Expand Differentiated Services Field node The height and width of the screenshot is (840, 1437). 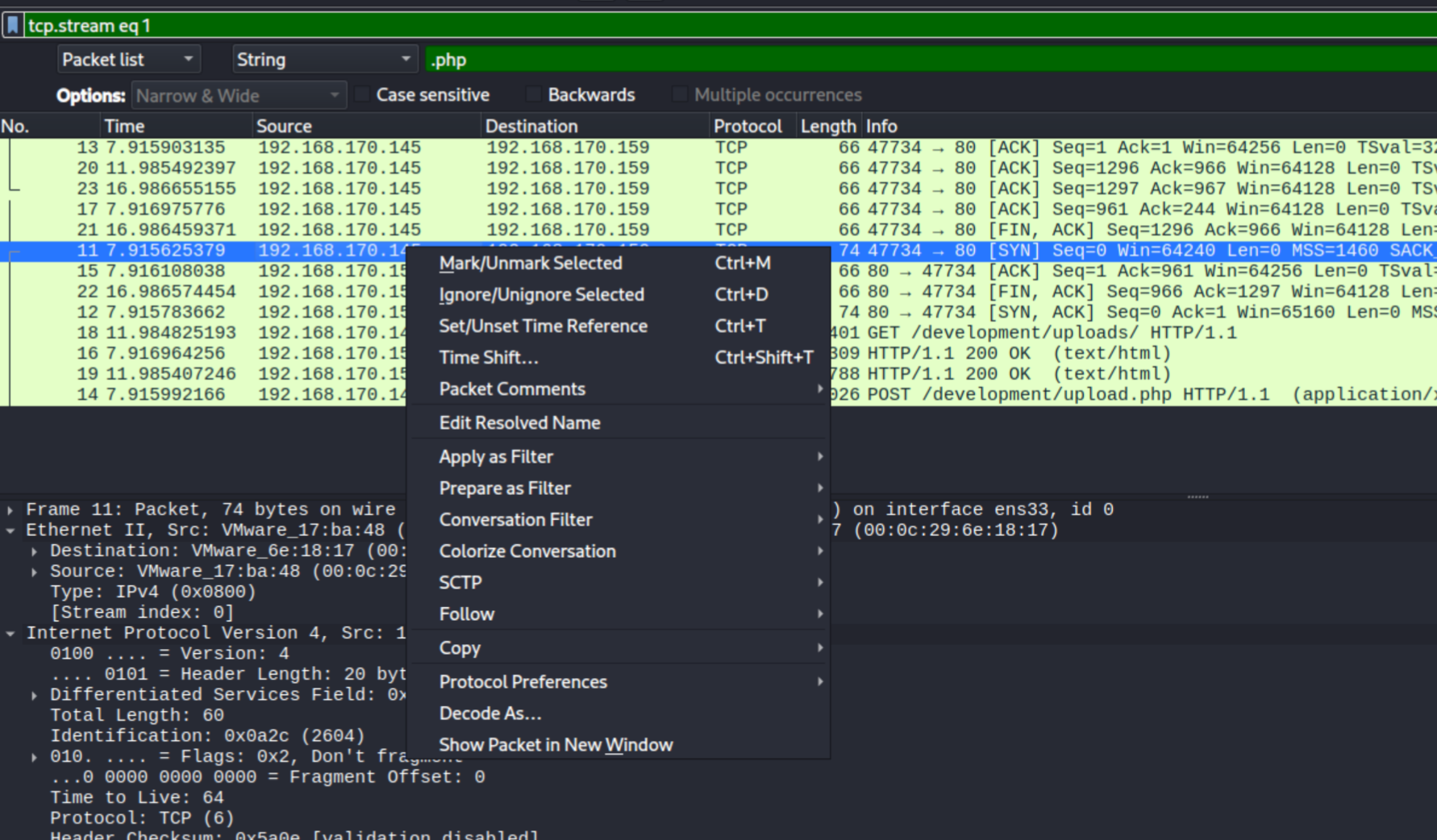click(x=34, y=695)
